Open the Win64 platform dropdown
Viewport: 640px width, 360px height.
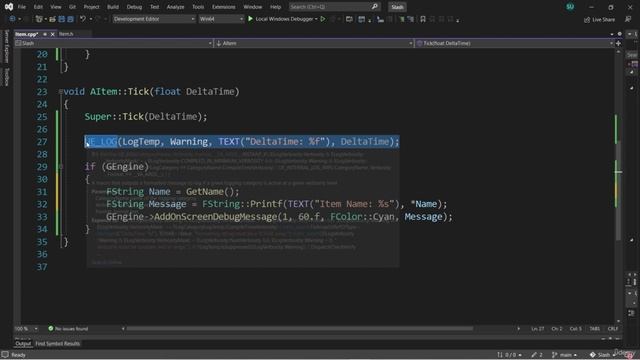coord(221,19)
